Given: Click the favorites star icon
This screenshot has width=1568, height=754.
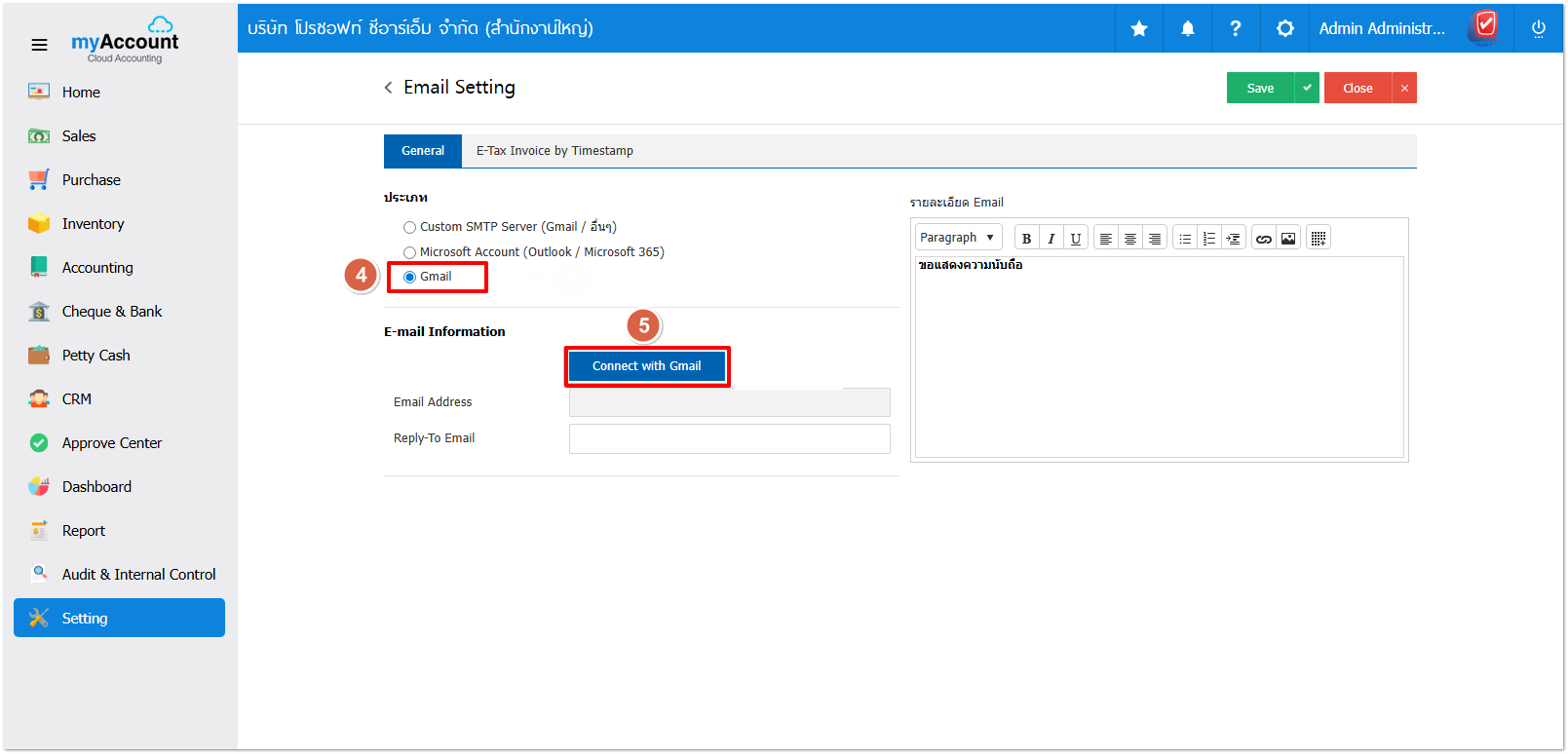Looking at the screenshot, I should (1138, 29).
